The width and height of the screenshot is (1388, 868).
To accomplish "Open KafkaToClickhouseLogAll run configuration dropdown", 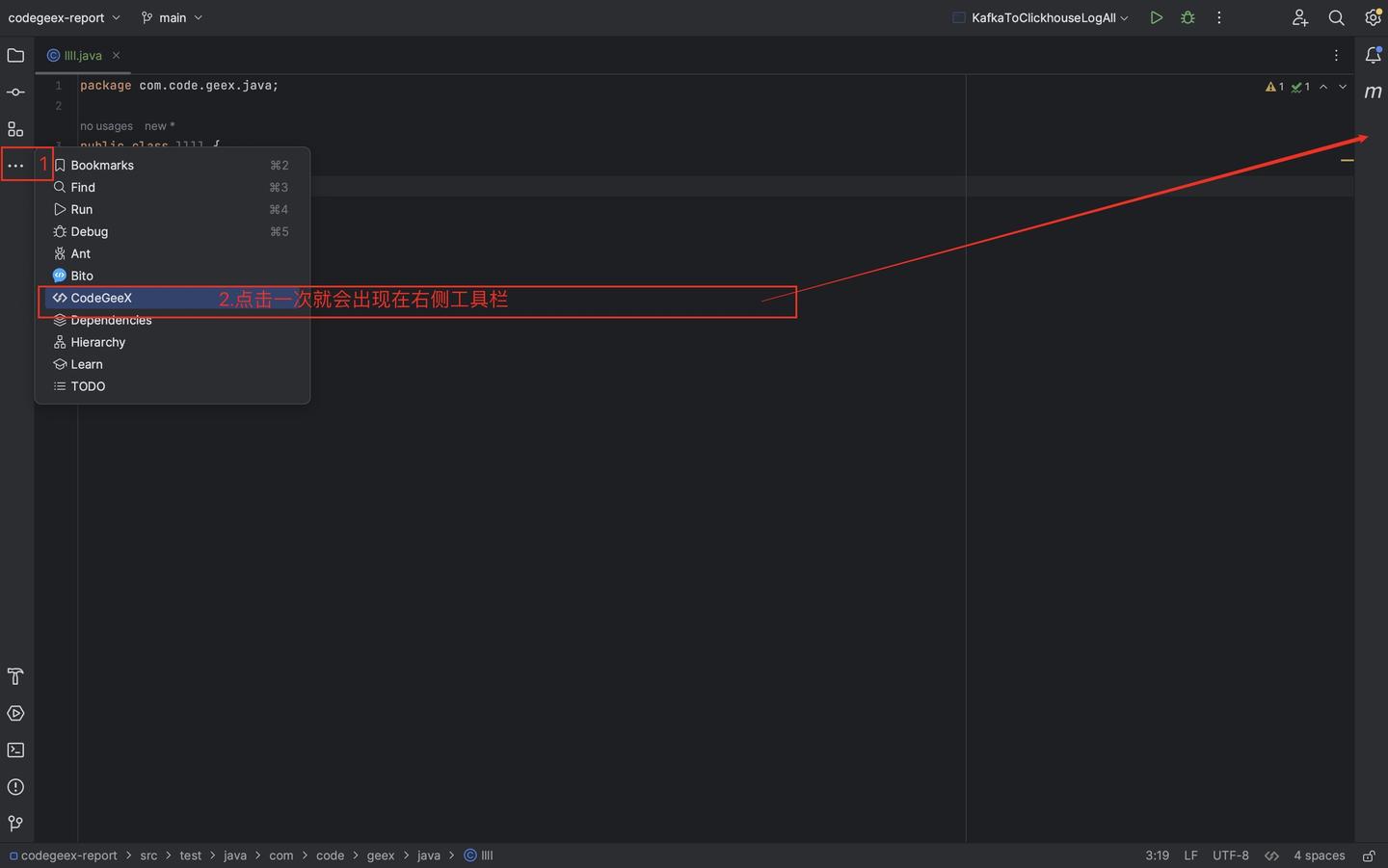I will (1040, 17).
